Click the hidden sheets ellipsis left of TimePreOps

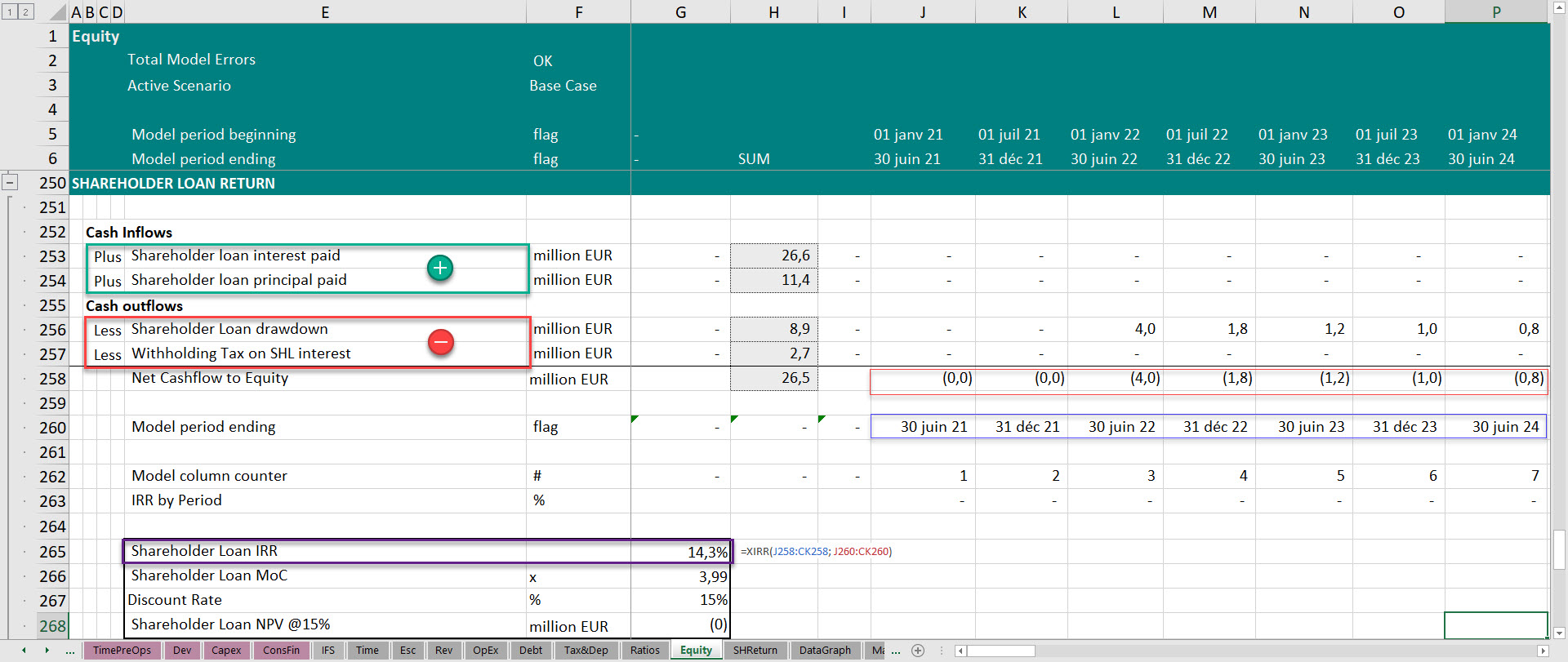point(70,651)
